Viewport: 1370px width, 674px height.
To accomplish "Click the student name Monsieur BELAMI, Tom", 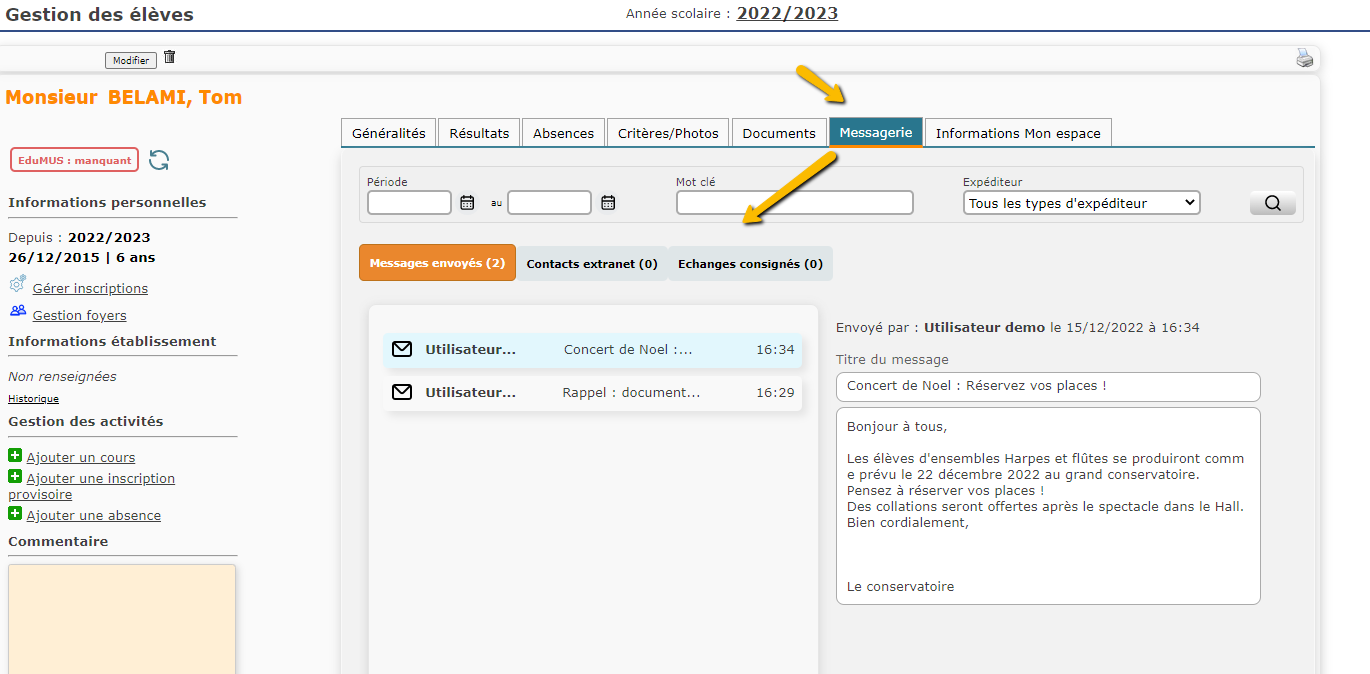I will (x=124, y=97).
